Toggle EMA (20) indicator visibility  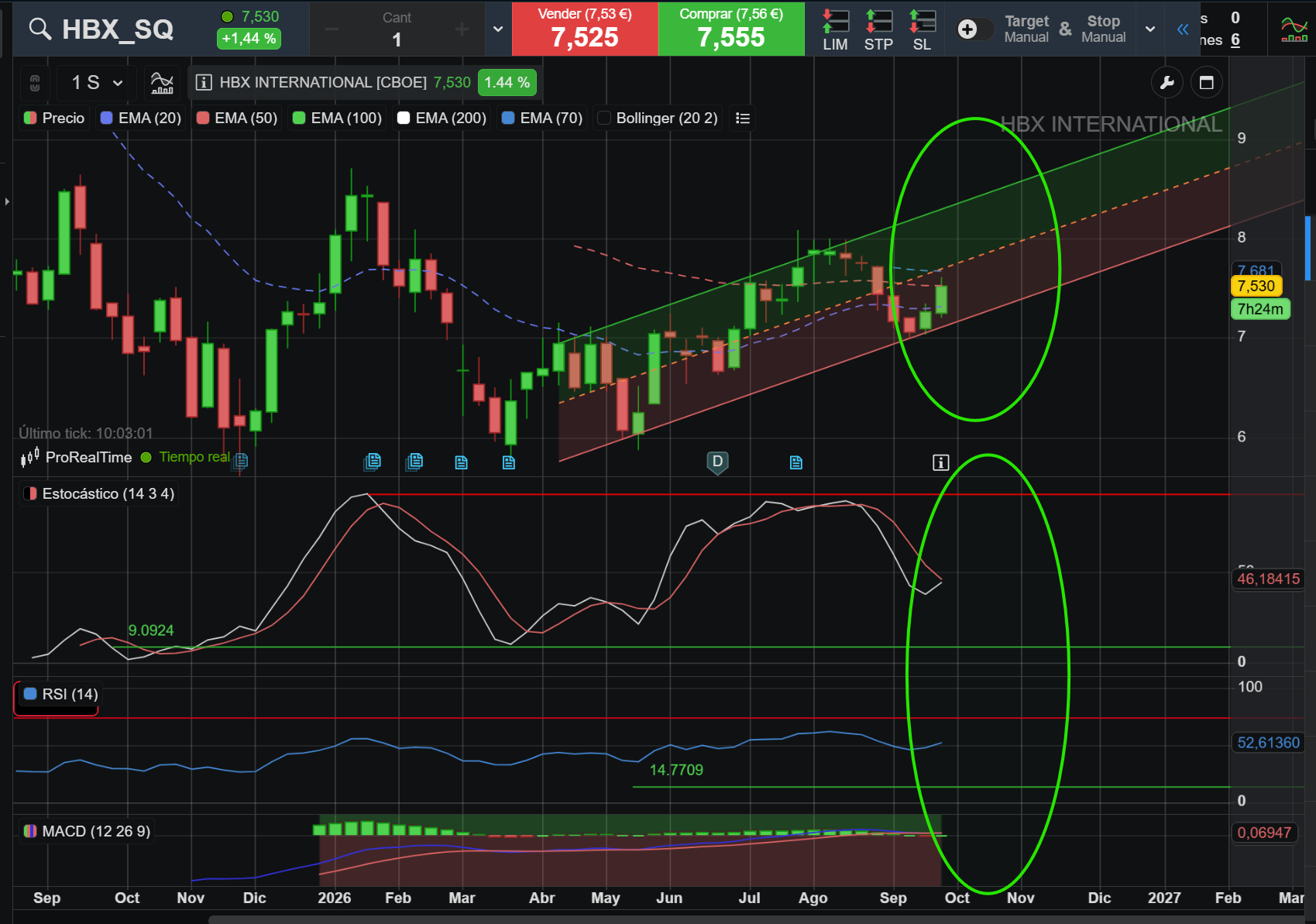141,118
